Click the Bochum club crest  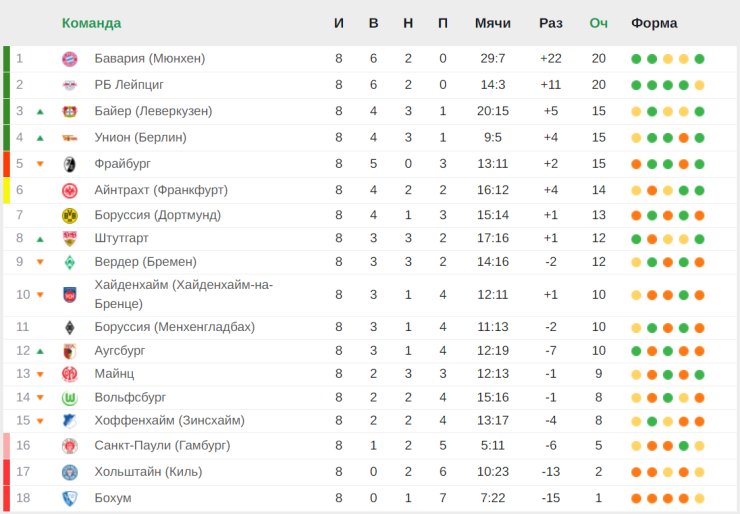click(x=70, y=498)
